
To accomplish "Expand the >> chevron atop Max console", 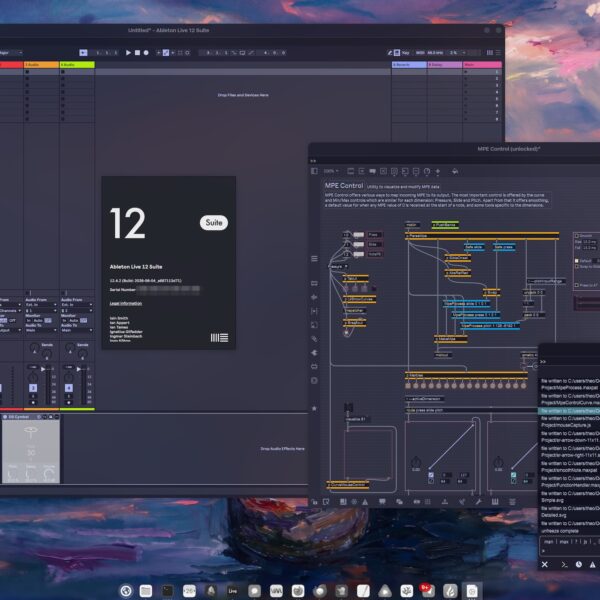I will (x=543, y=362).
